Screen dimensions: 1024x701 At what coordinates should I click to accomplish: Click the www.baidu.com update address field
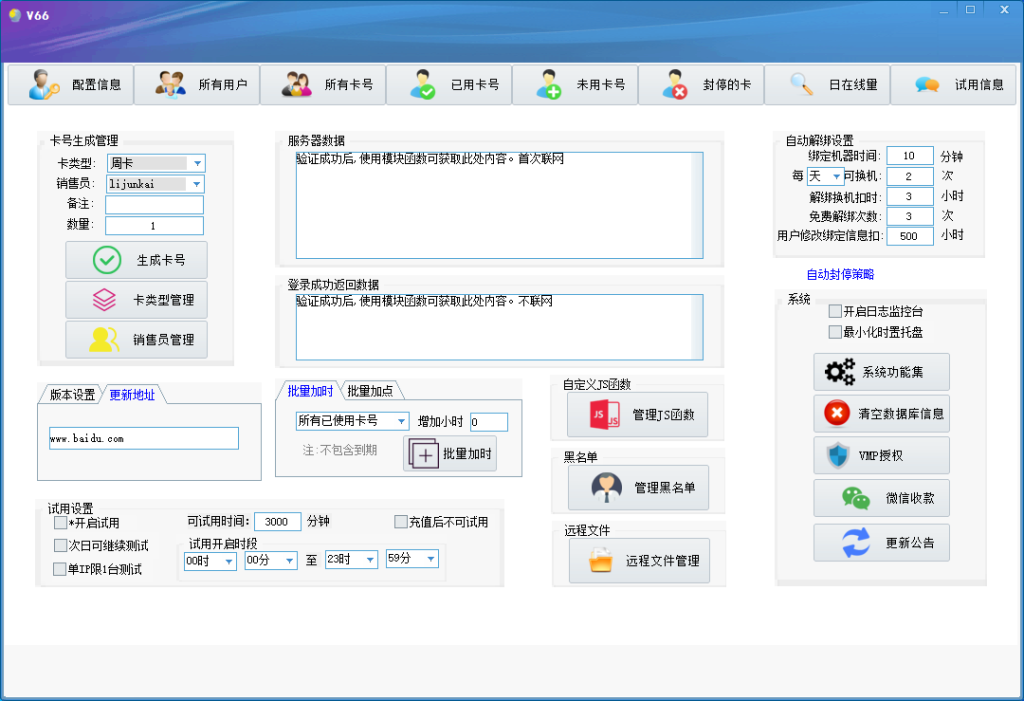(x=143, y=438)
